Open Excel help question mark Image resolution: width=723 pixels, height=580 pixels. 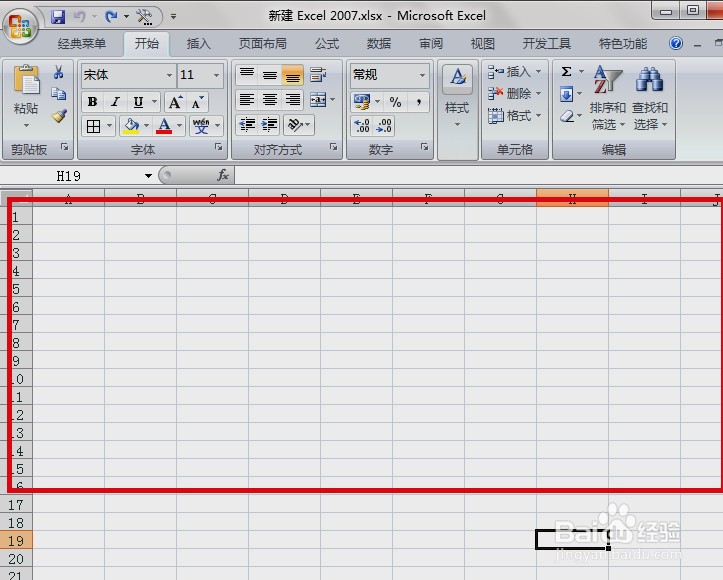(x=676, y=43)
